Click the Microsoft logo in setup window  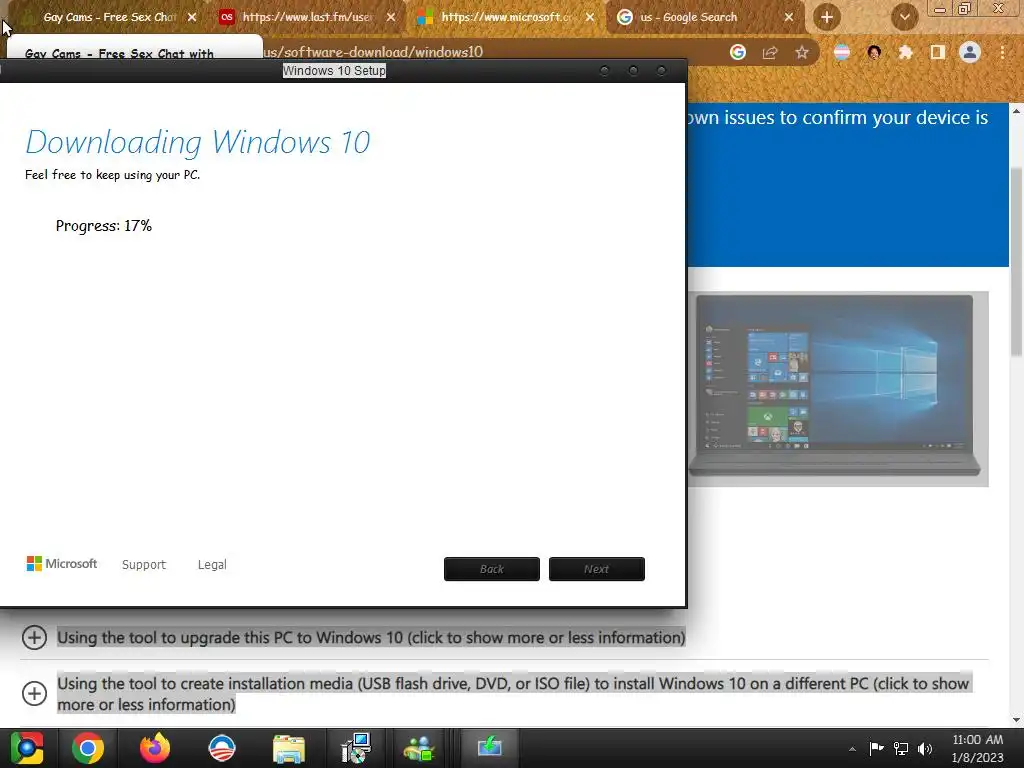[61, 564]
